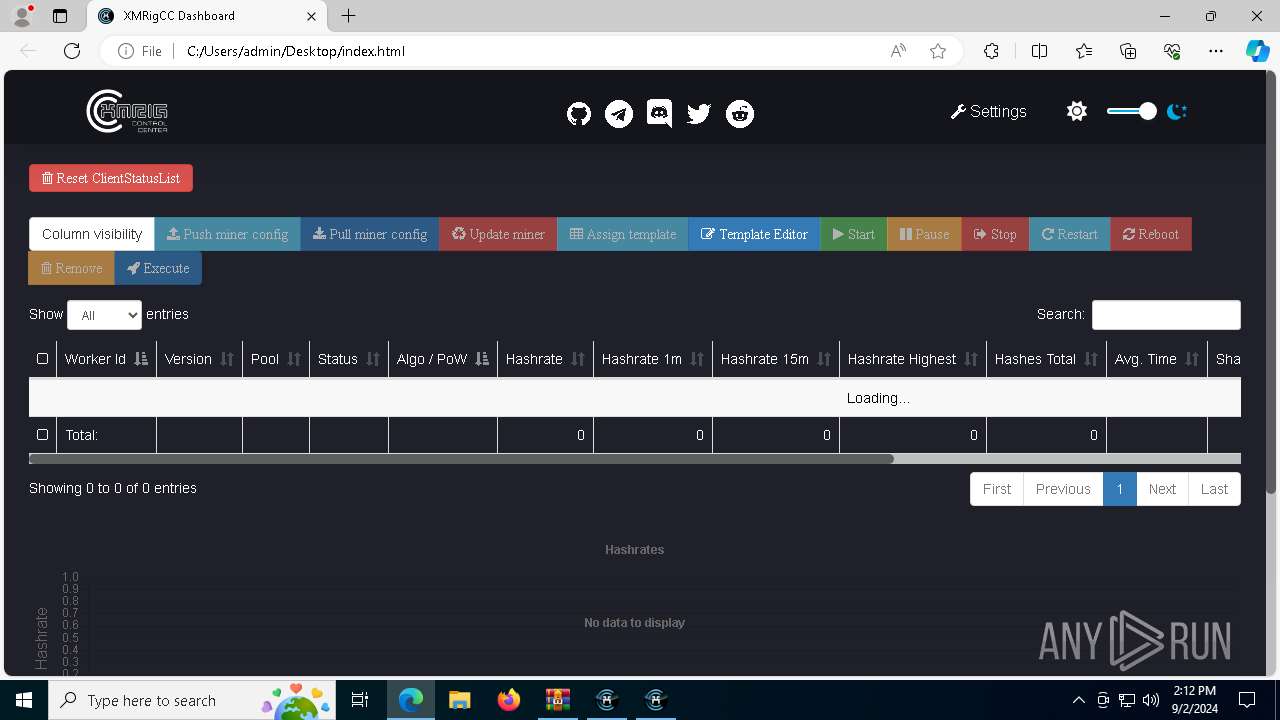Add page to favorites star icon
Screen dimensions: 1280x720
coord(938,51)
